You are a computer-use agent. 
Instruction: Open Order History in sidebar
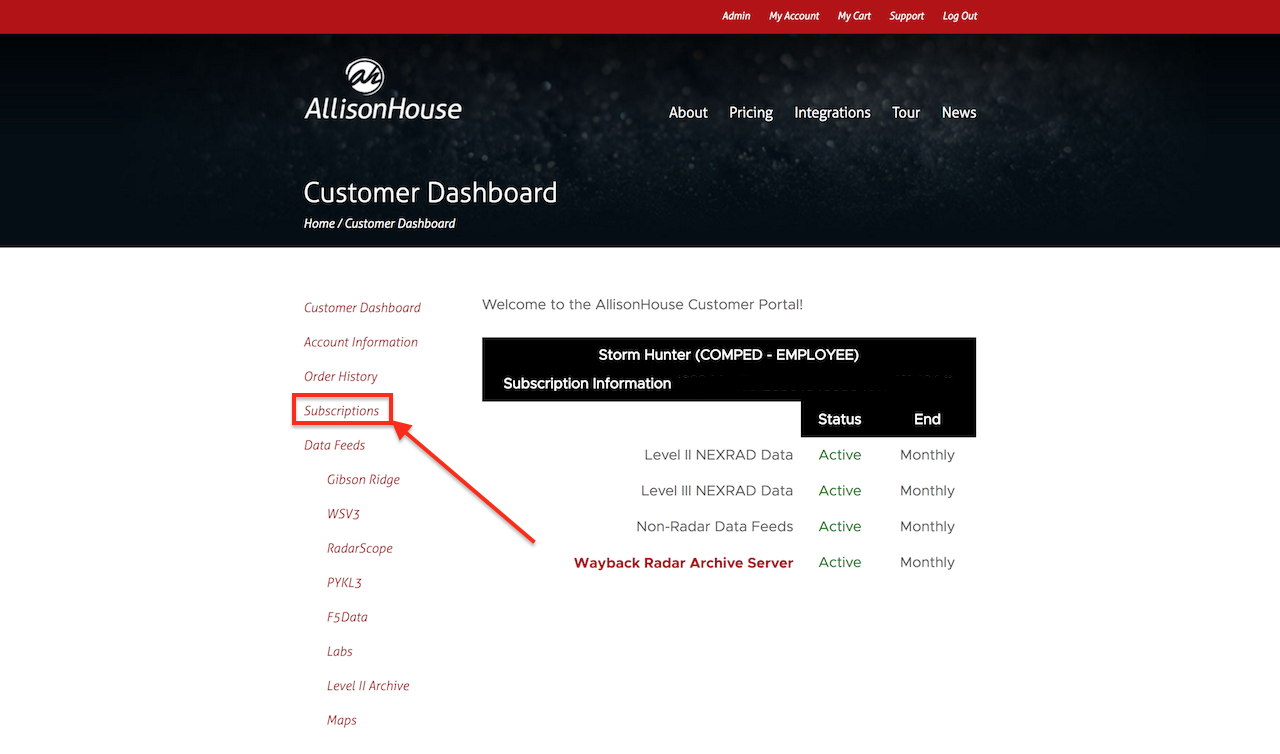coord(341,377)
